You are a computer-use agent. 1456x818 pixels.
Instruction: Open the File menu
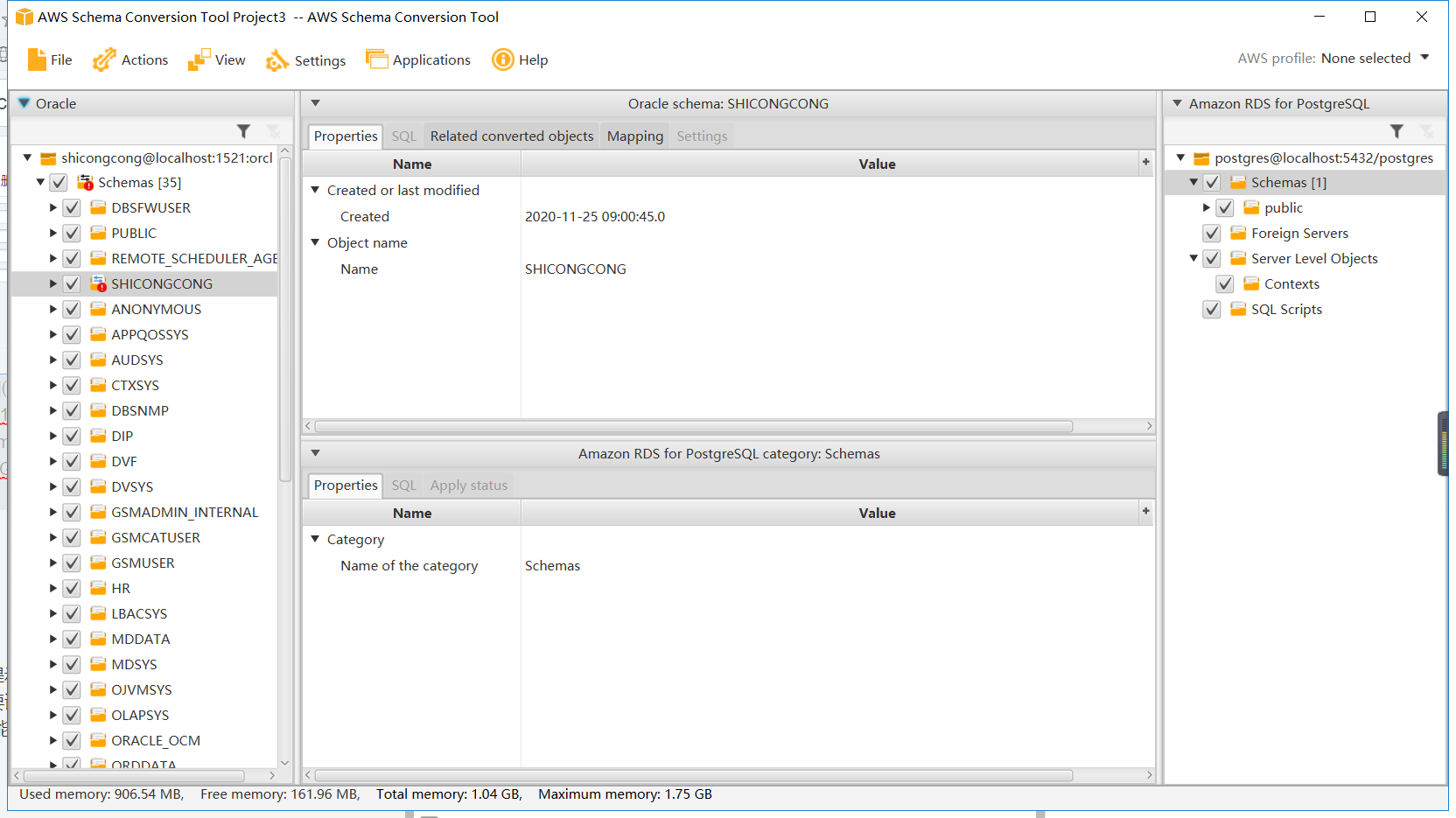click(49, 59)
